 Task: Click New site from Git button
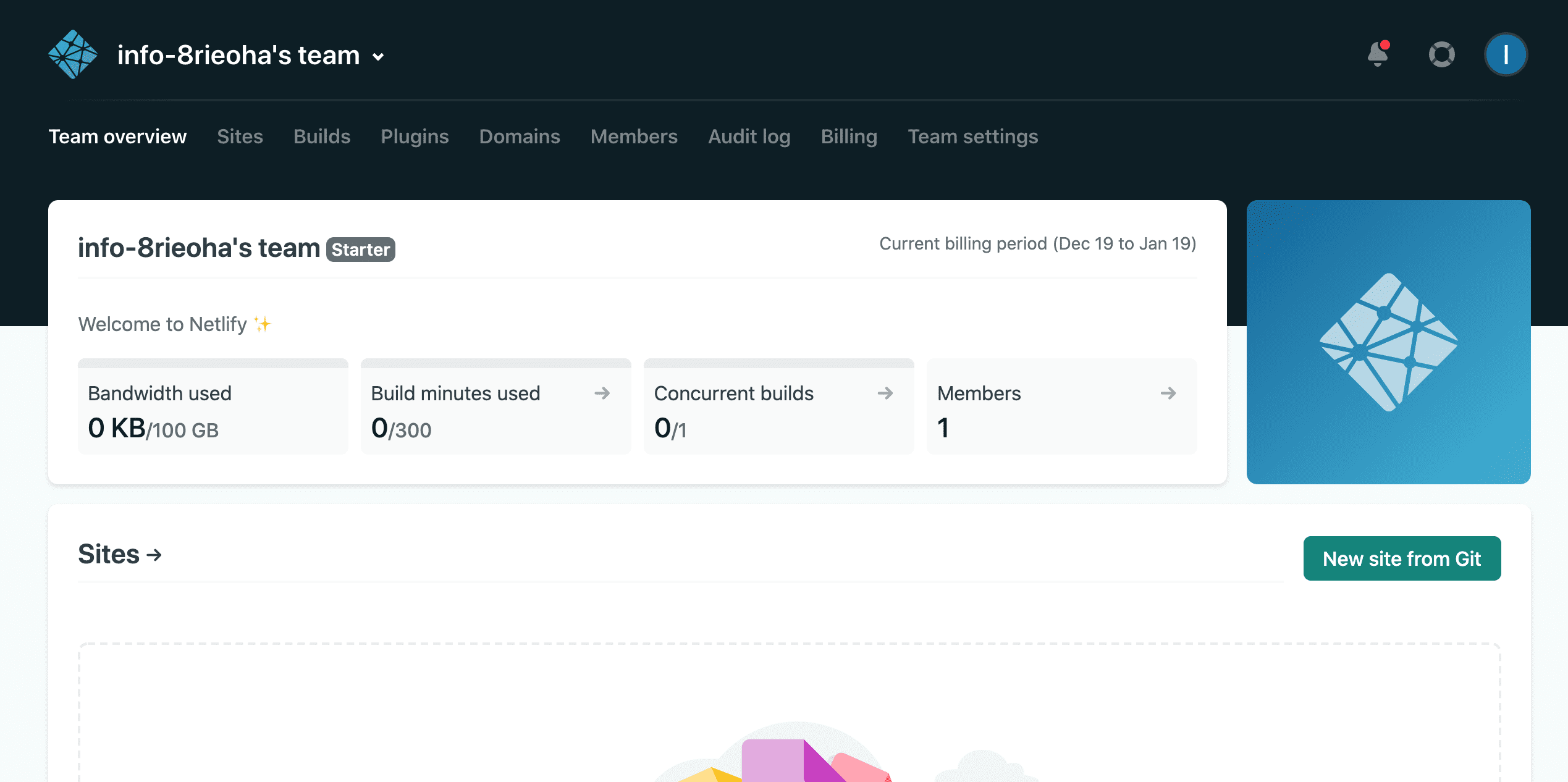(x=1402, y=558)
